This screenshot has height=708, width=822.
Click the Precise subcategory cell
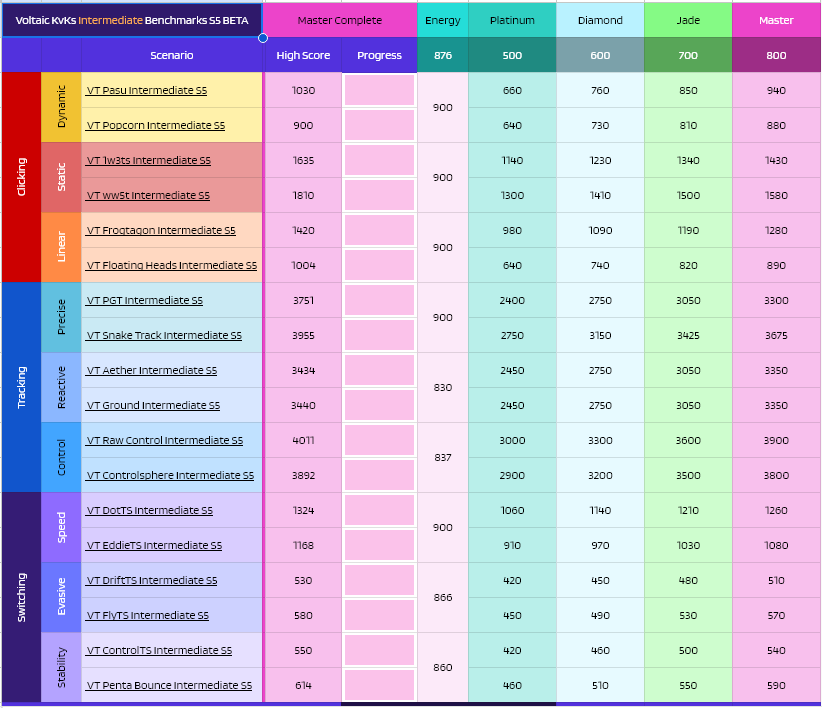click(x=61, y=318)
